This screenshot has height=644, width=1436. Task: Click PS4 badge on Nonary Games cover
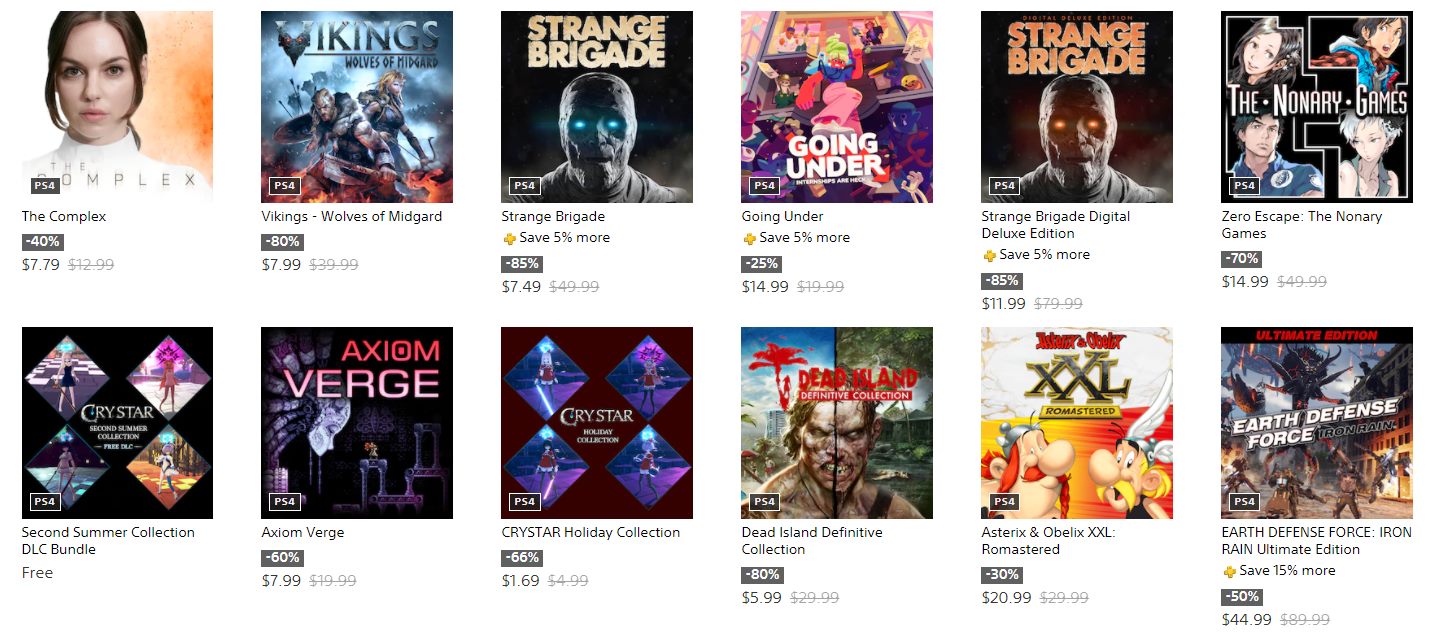click(1244, 186)
